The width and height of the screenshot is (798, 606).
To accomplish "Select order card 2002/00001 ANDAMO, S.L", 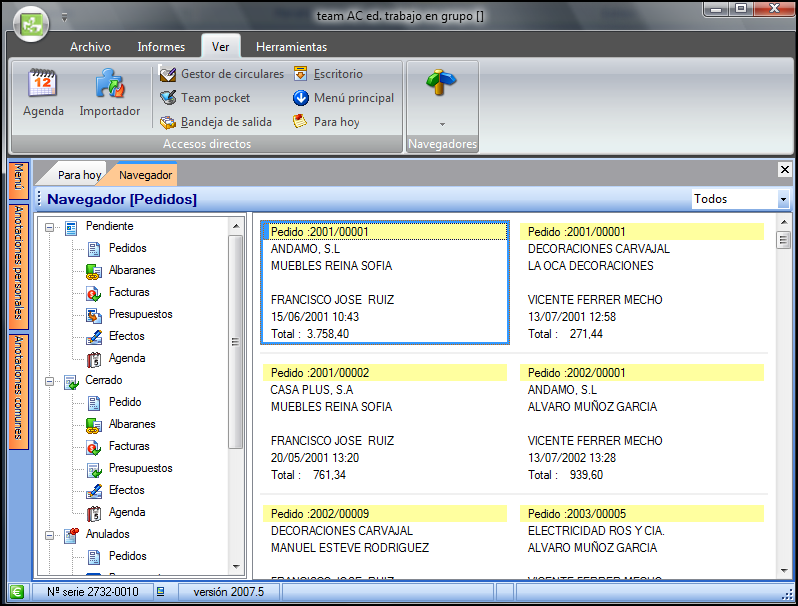I will click(642, 423).
